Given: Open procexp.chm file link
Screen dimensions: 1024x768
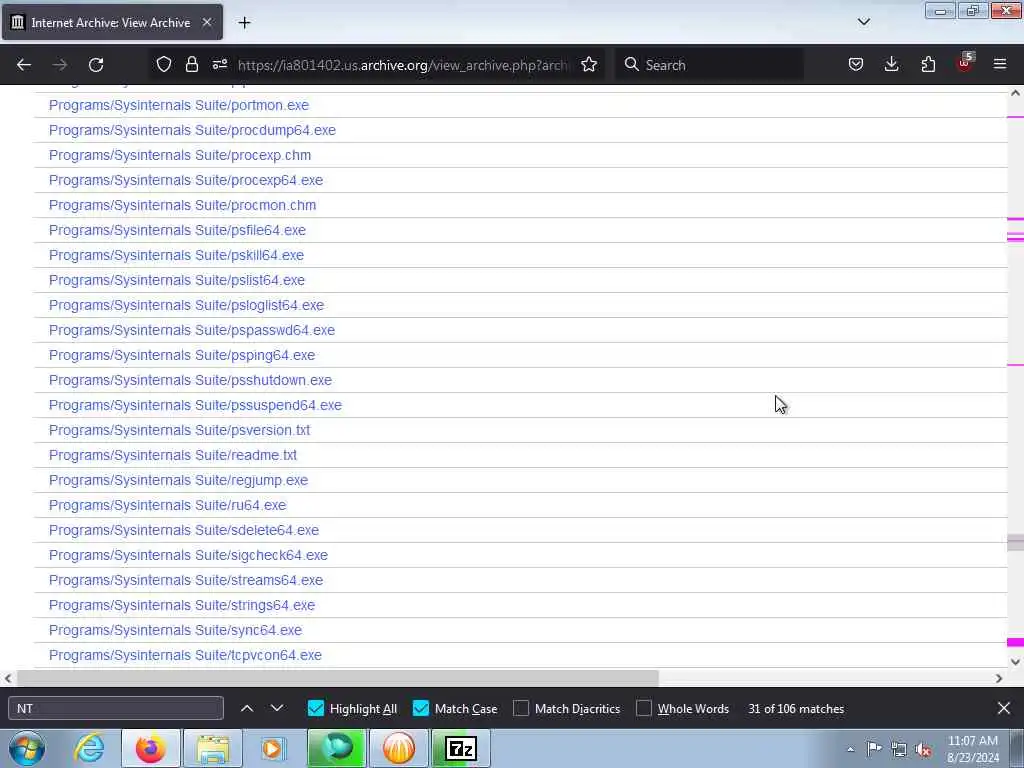Looking at the screenshot, I should [x=180, y=155].
